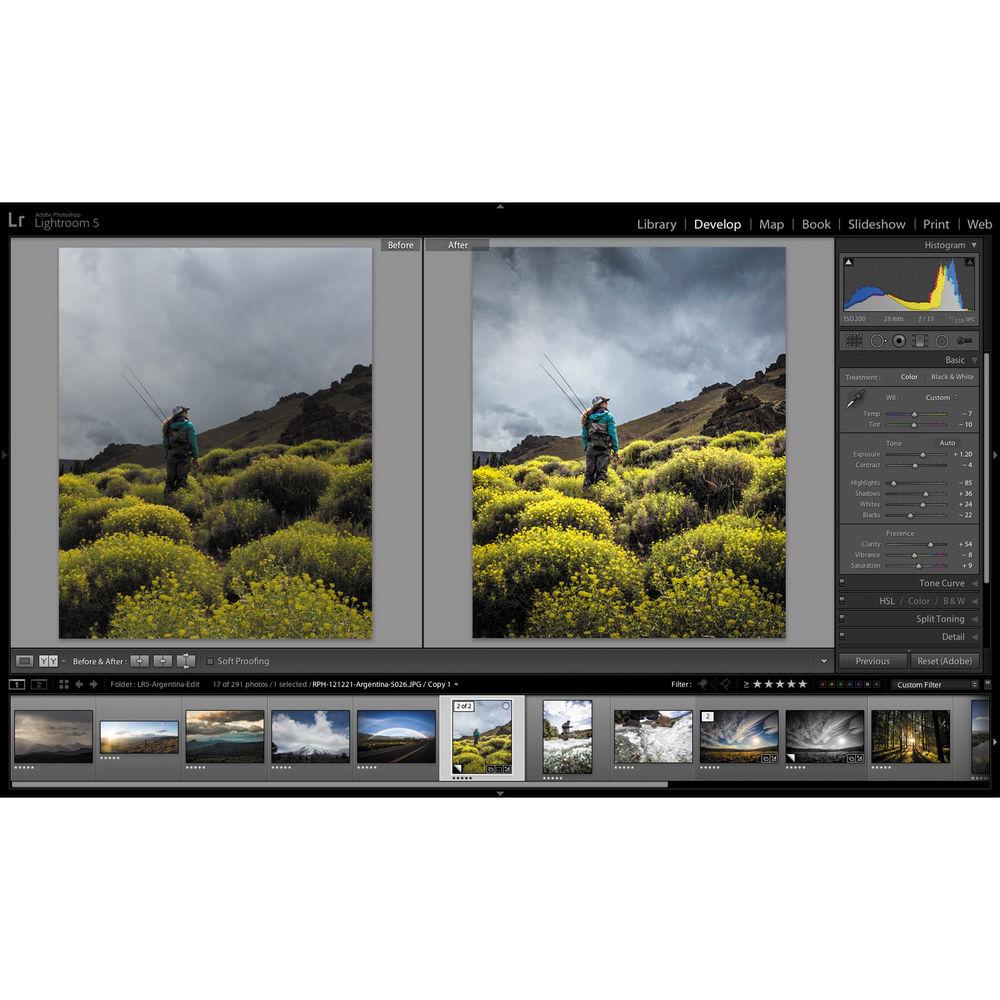Screen dimensions: 1000x1000
Task: Click the Reset (Adobe) button
Action: tap(943, 660)
